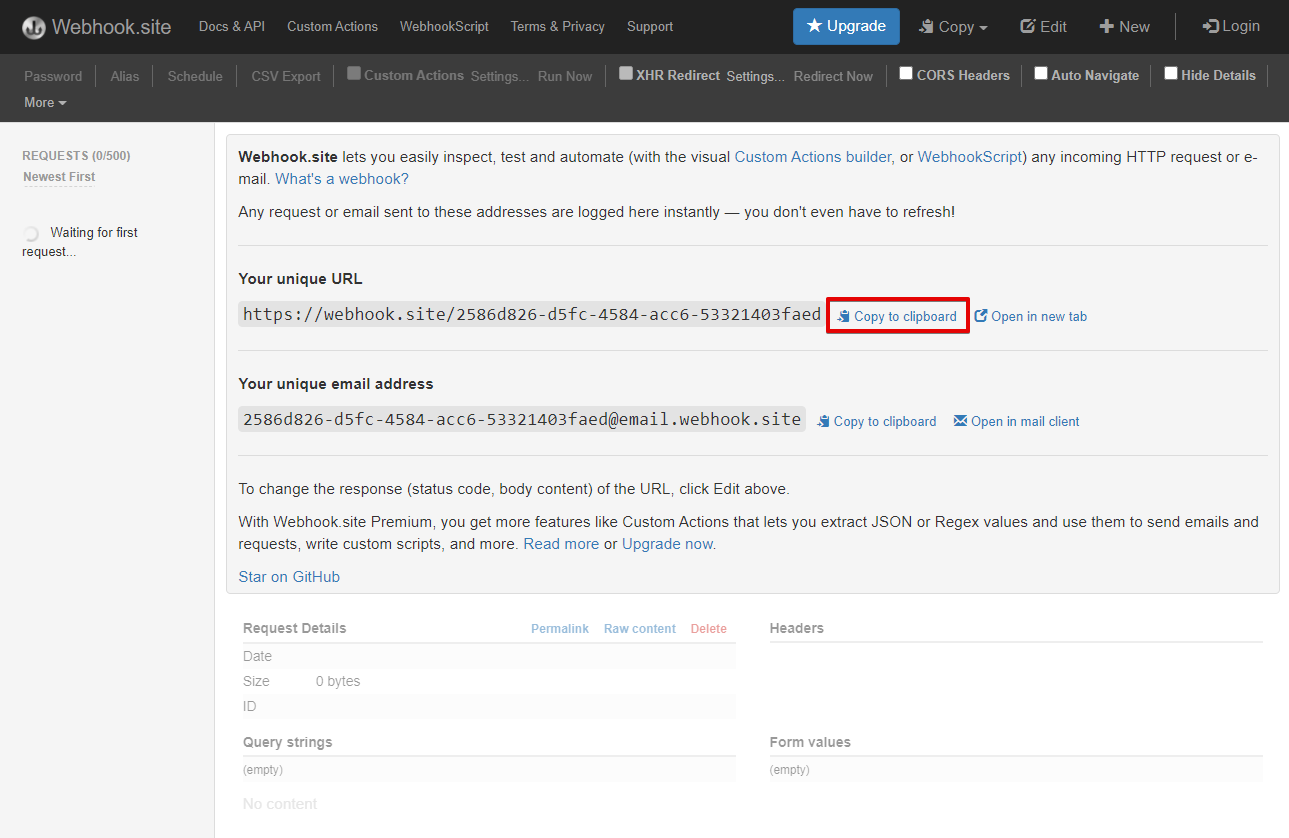1289x838 pixels.
Task: Copy the unique URL to clipboard
Action: click(x=896, y=315)
